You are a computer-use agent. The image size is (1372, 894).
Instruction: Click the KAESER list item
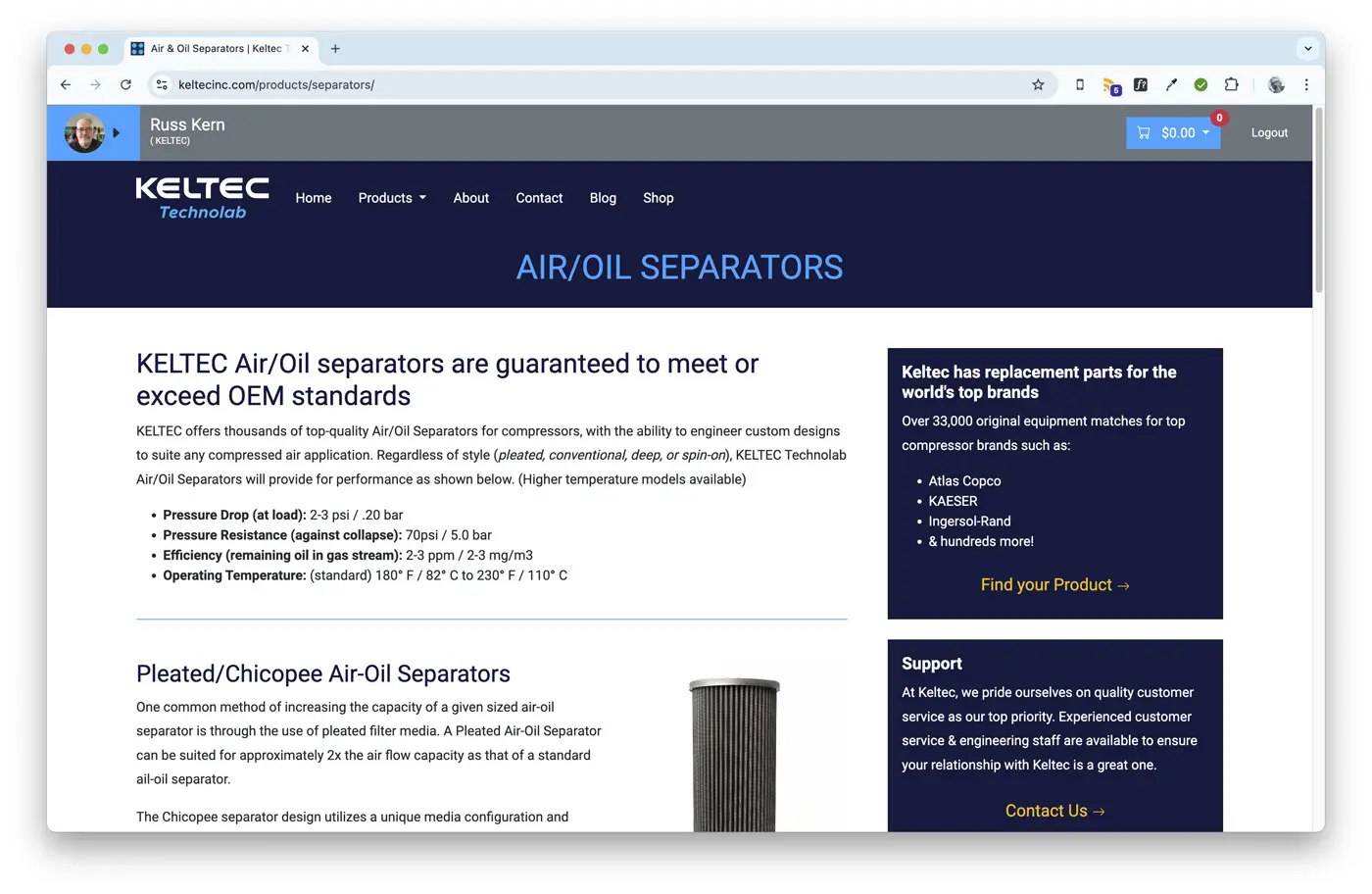[953, 501]
